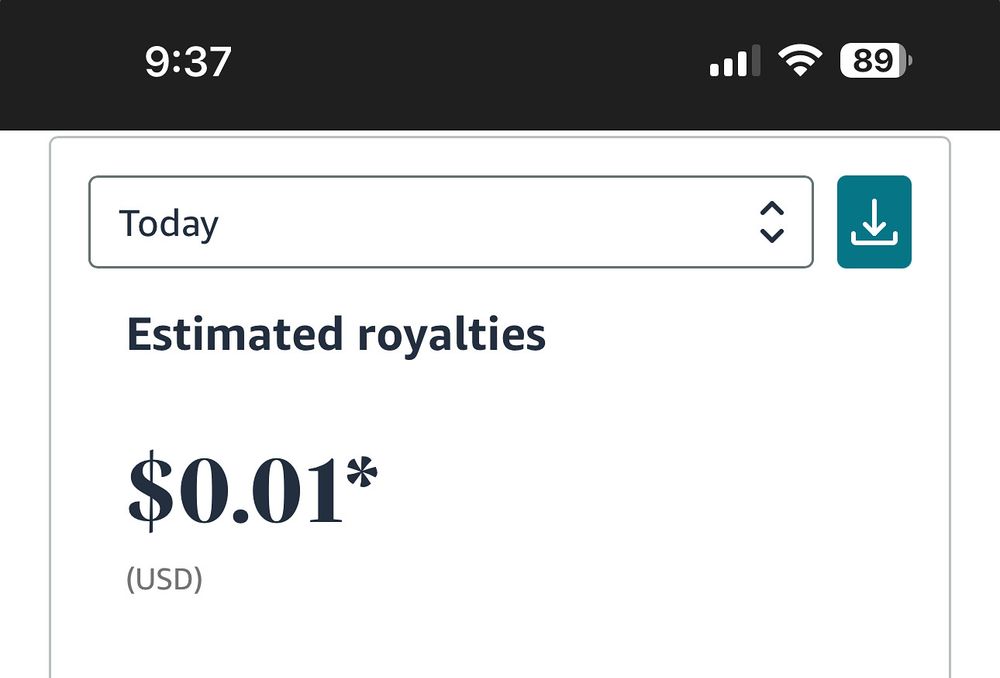Click the asterisk next to $0.01
The height and width of the screenshot is (678, 1000).
[x=362, y=473]
